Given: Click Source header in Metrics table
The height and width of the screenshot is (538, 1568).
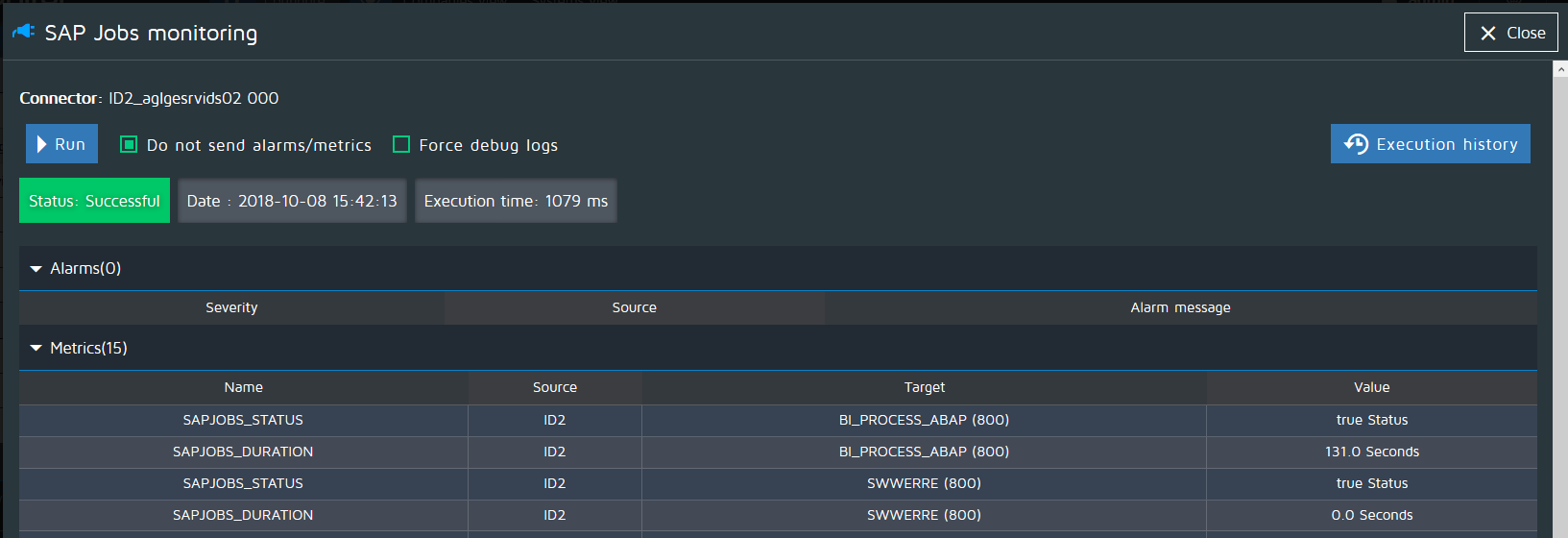Looking at the screenshot, I should click(554, 388).
